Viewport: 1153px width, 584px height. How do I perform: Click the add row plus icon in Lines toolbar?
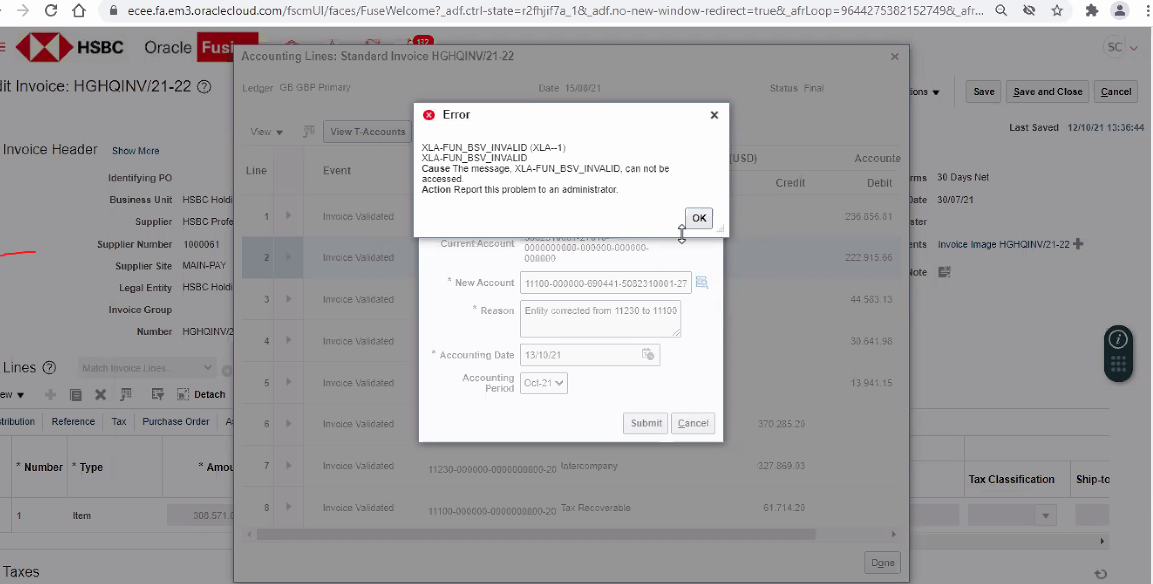(50, 394)
